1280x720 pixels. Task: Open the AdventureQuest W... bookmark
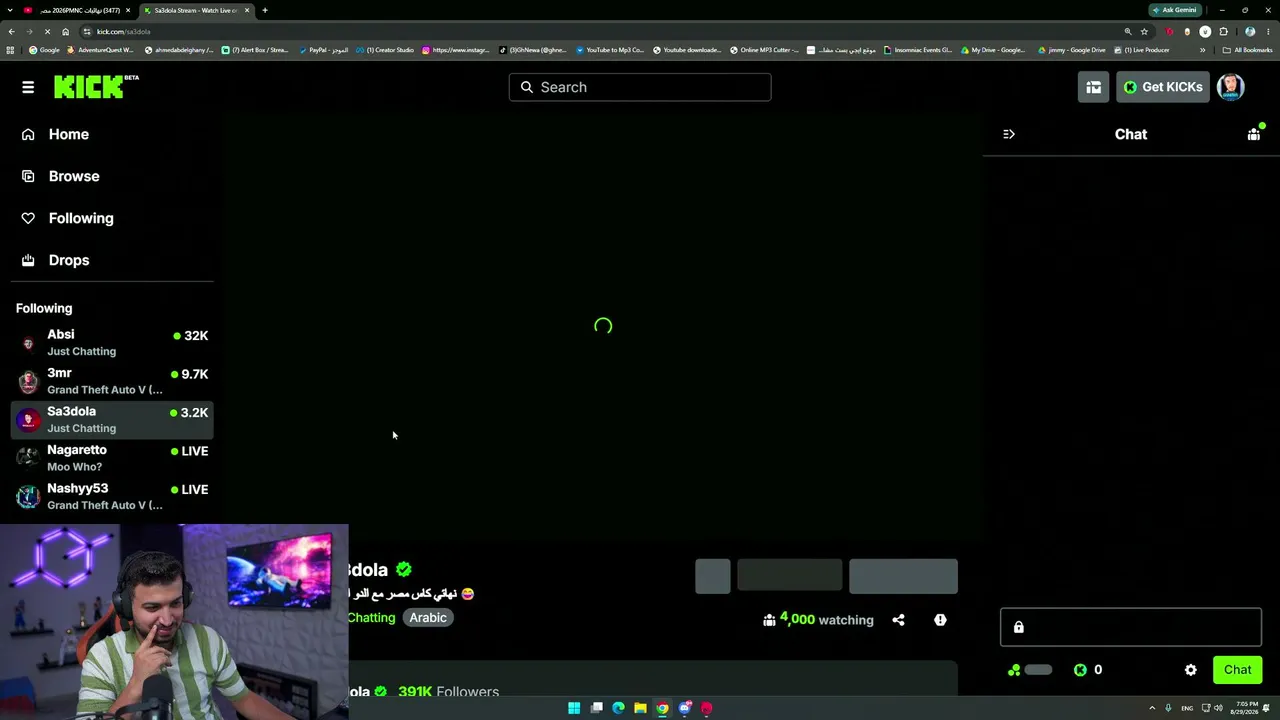[x=100, y=50]
